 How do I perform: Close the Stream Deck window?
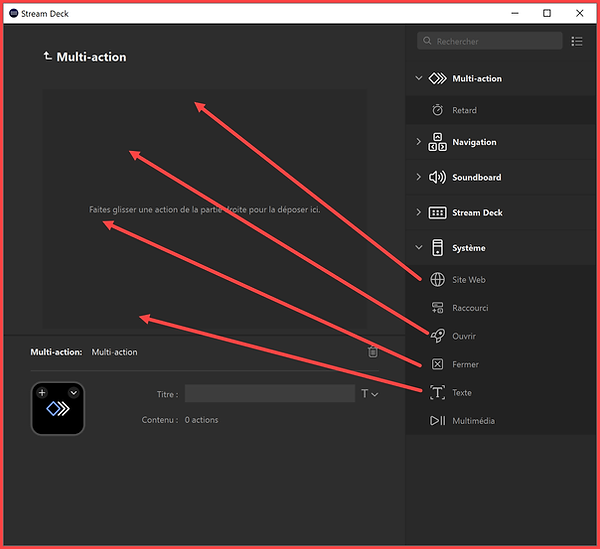click(x=579, y=13)
